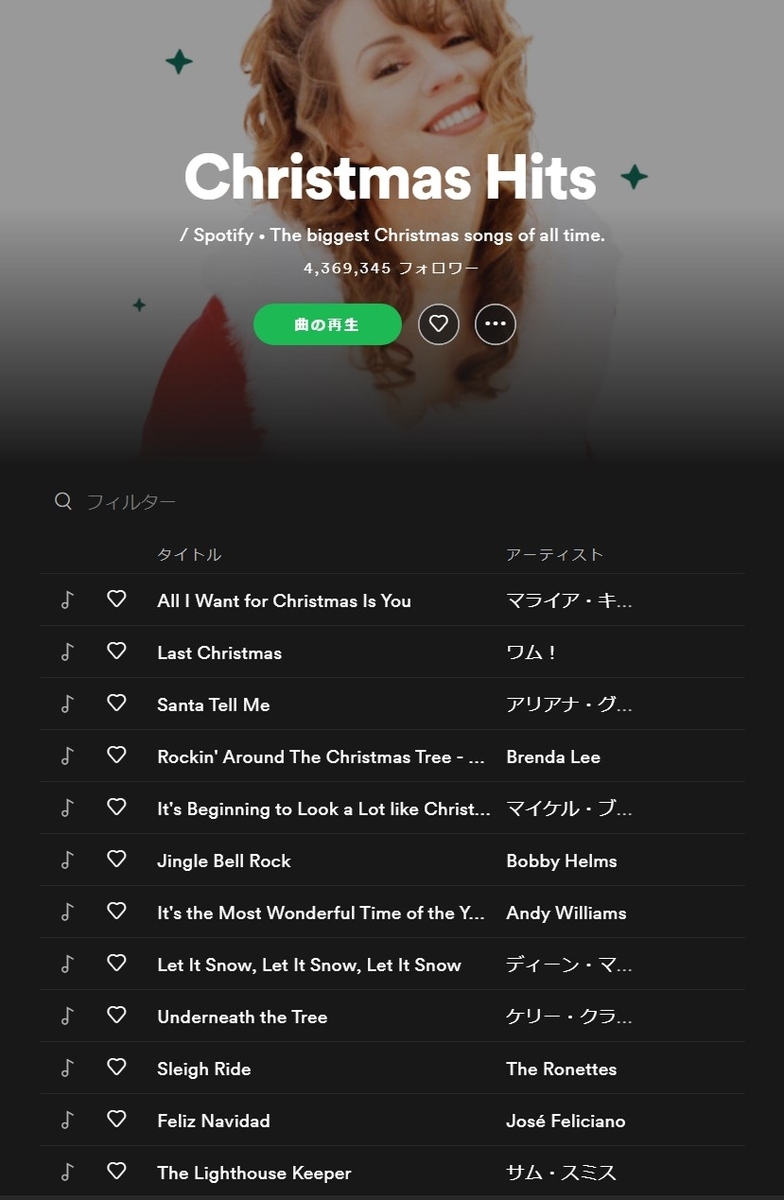This screenshot has height=1200, width=784.
Task: Sort by the アーティスト column header
Action: (555, 554)
